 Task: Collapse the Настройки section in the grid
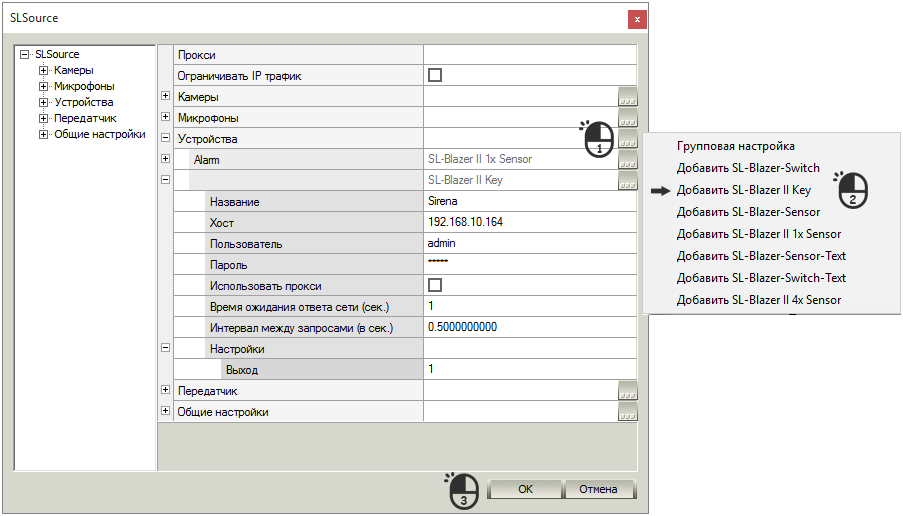[165, 348]
